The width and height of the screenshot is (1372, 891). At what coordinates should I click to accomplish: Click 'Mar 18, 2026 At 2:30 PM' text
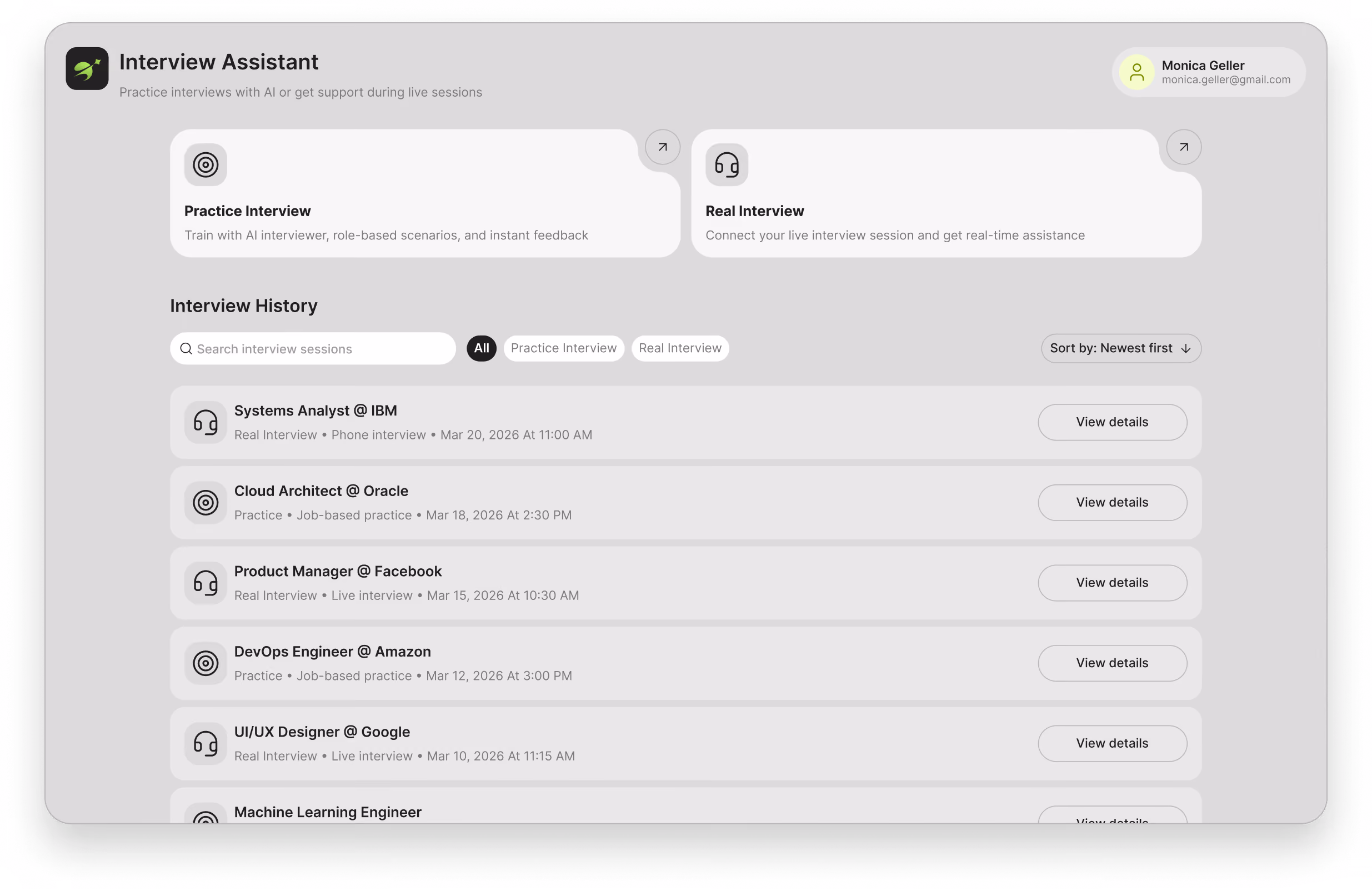click(x=499, y=515)
